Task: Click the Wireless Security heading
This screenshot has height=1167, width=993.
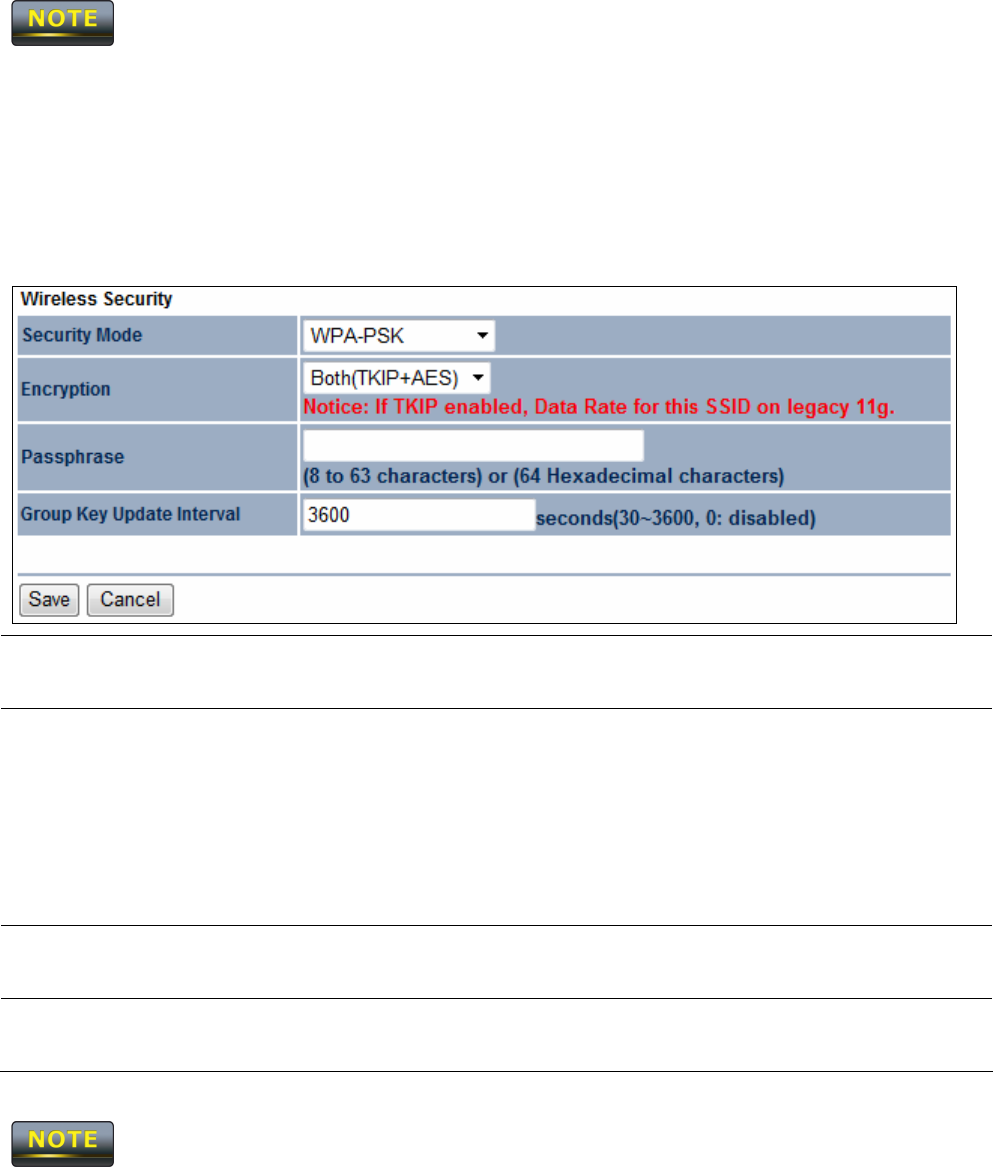Action: click(97, 299)
